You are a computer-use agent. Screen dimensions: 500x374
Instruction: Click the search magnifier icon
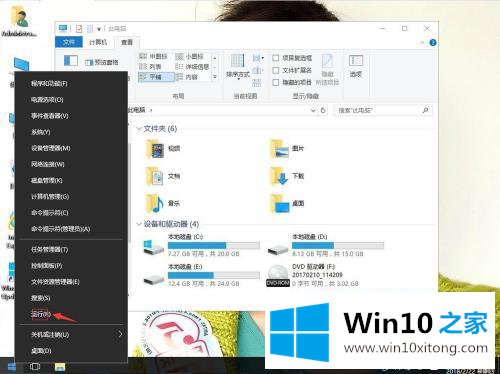tap(425, 110)
